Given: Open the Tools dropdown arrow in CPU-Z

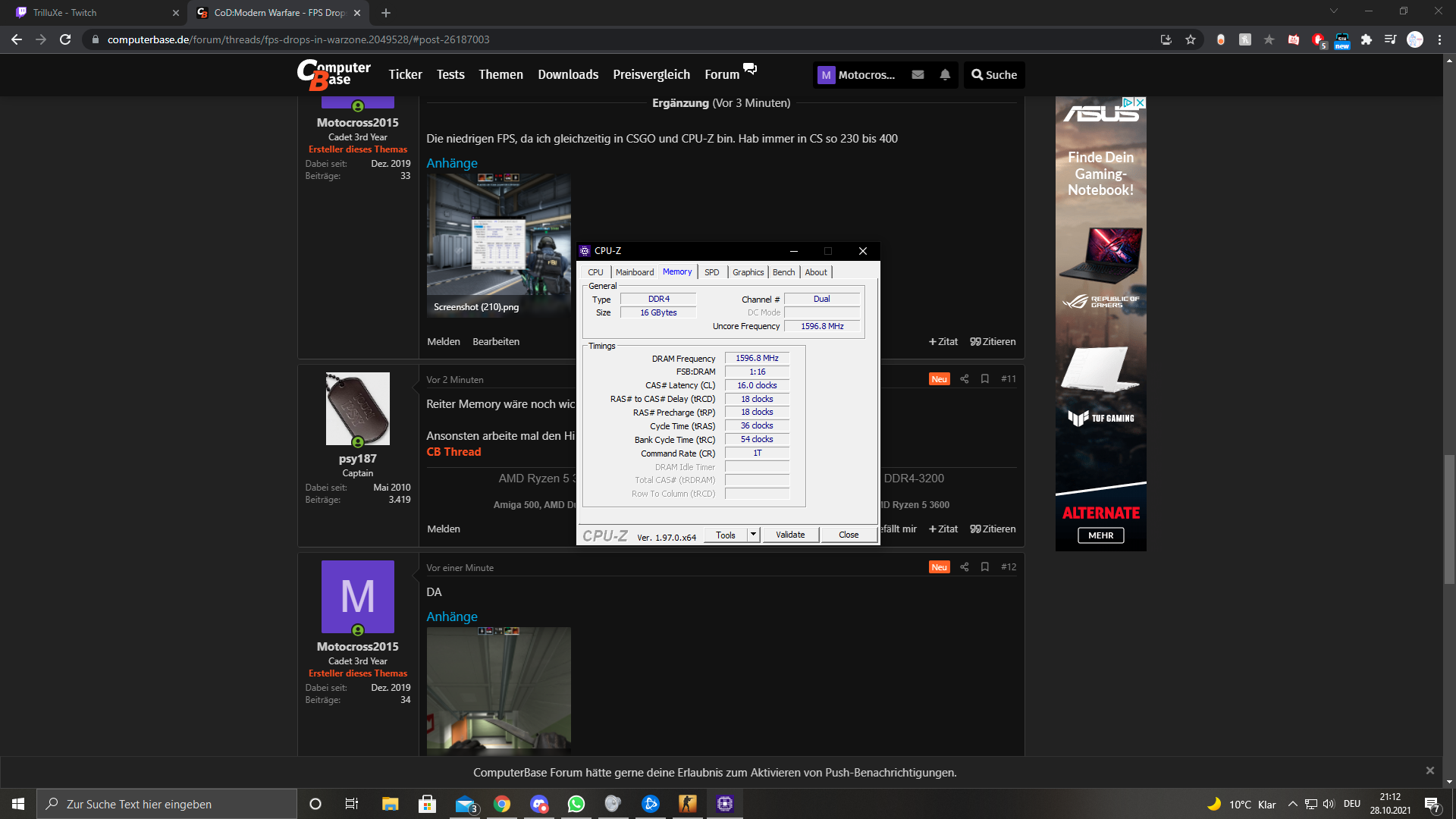Looking at the screenshot, I should [753, 535].
